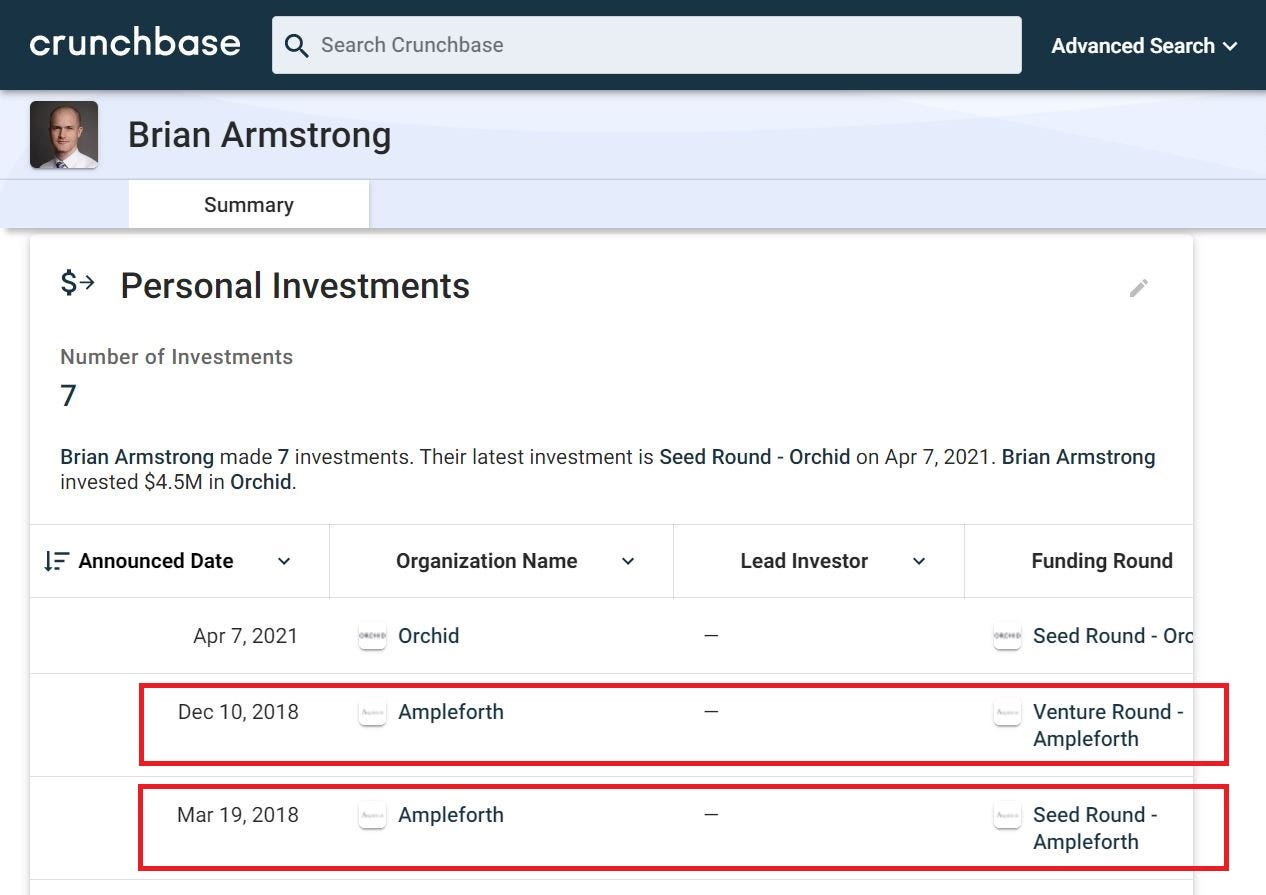Click the pencil edit icon
The width and height of the screenshot is (1266, 895).
point(1139,288)
